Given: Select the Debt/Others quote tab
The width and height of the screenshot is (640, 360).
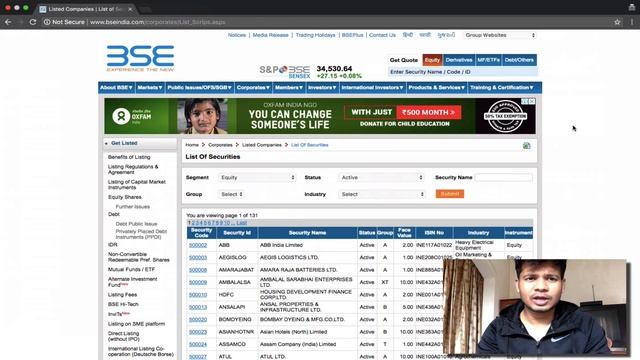Looking at the screenshot, I should tap(519, 60).
